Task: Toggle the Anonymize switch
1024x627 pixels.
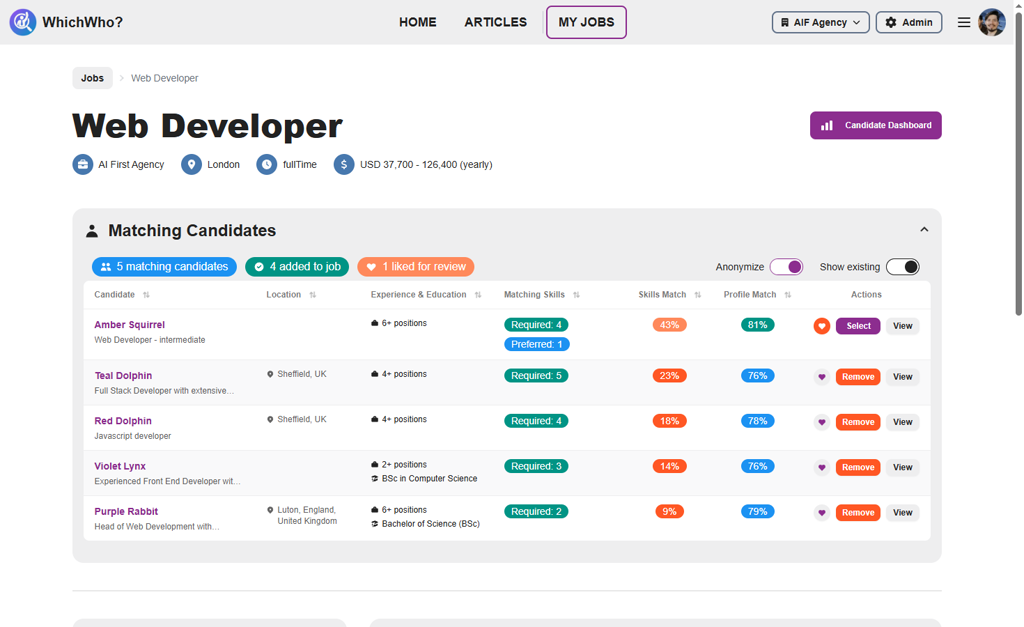Action: (787, 267)
